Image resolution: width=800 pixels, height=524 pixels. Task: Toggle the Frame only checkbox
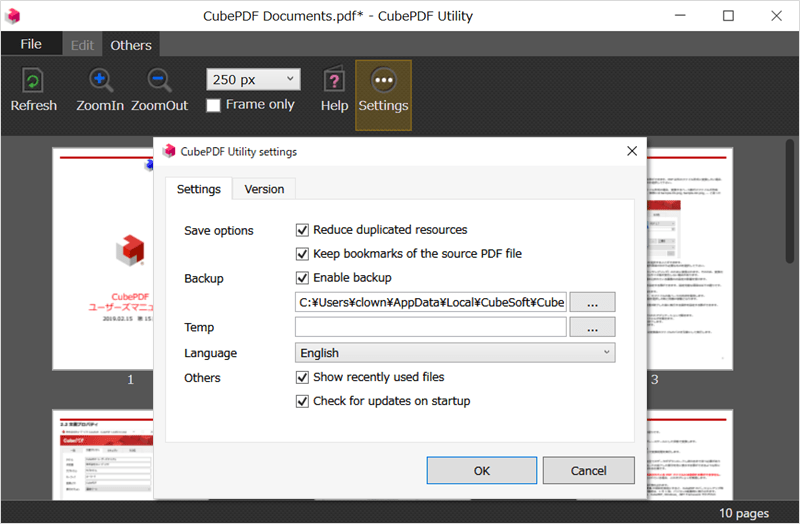pyautogui.click(x=213, y=105)
